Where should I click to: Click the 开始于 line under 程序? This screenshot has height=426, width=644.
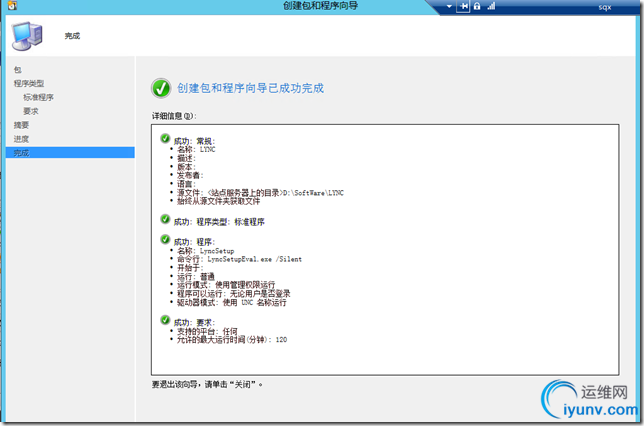click(x=190, y=268)
